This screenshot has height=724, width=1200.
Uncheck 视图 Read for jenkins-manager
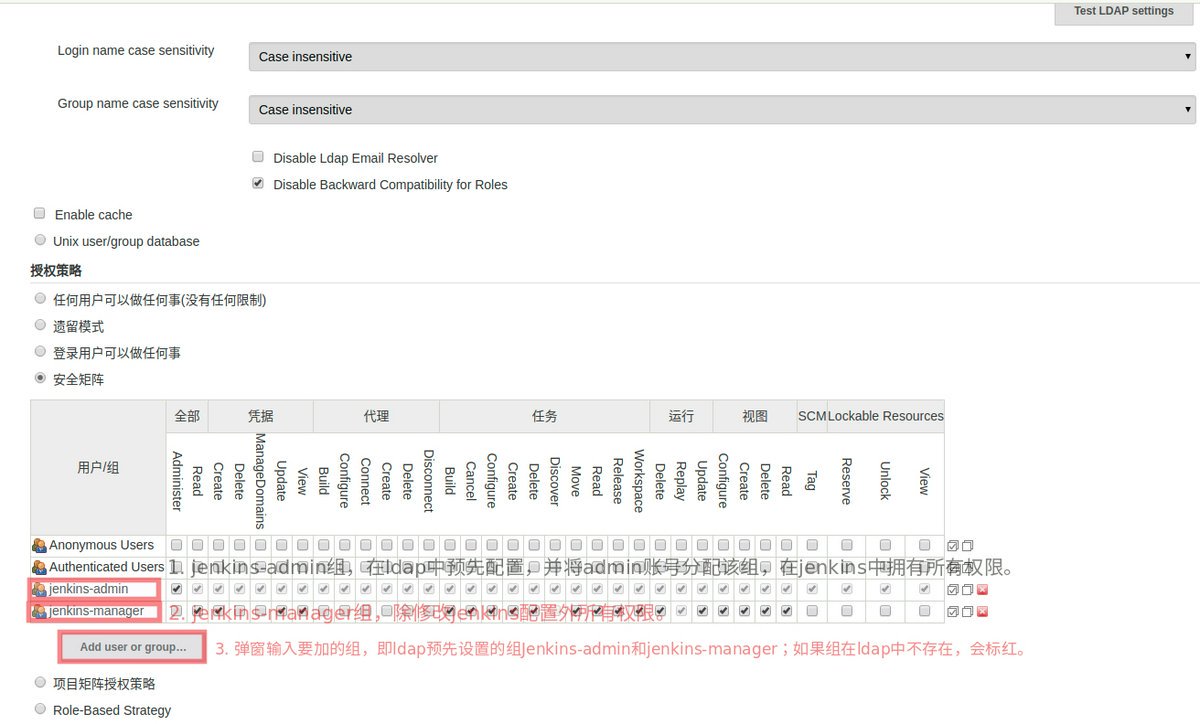786,611
